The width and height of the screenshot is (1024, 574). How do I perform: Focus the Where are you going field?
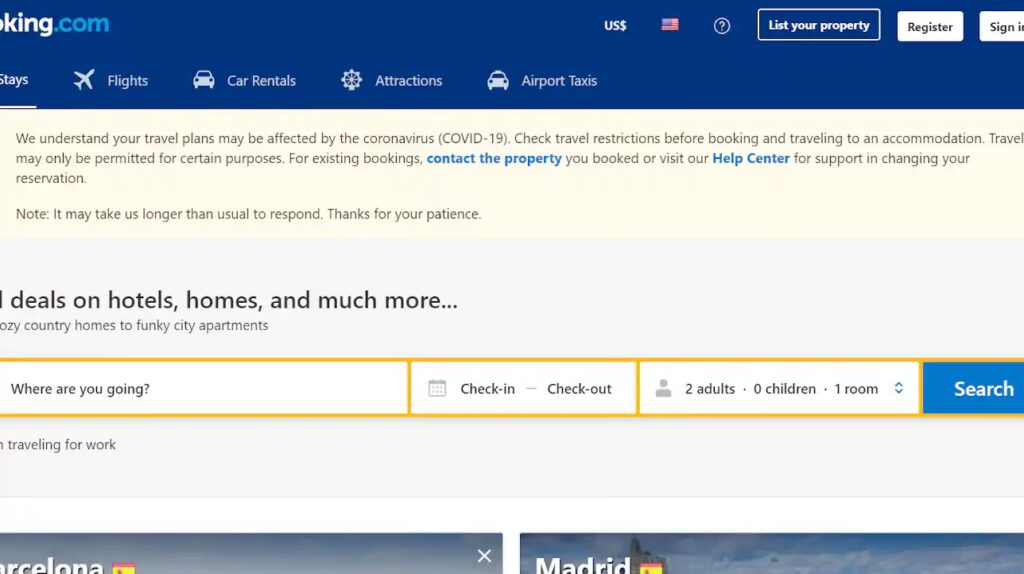203,389
